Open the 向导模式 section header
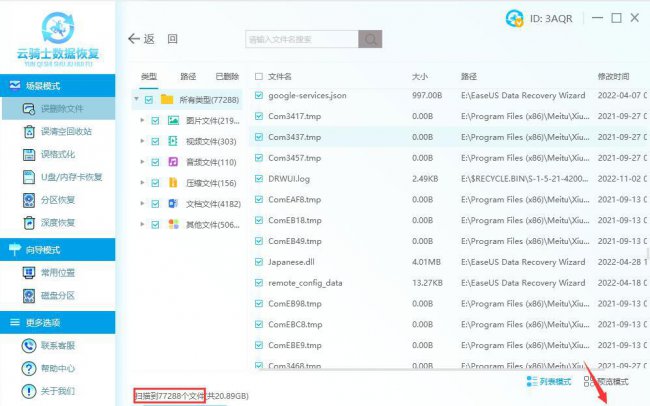Image resolution: width=650 pixels, height=406 pixels. pyautogui.click(x=58, y=250)
